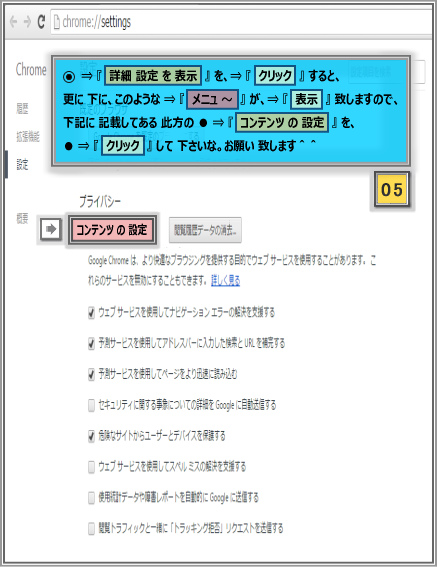Reload the page with the refresh icon
The image size is (437, 567).
coord(41,22)
